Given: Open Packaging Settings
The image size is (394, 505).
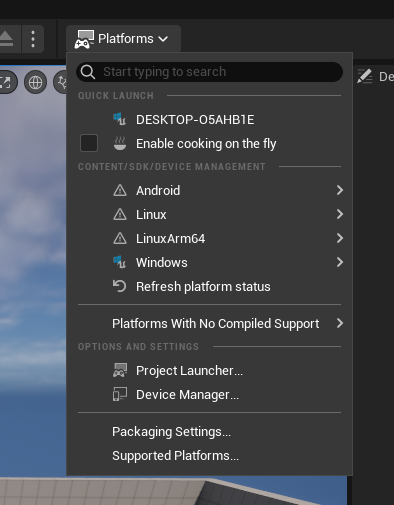Looking at the screenshot, I should pos(209,432).
